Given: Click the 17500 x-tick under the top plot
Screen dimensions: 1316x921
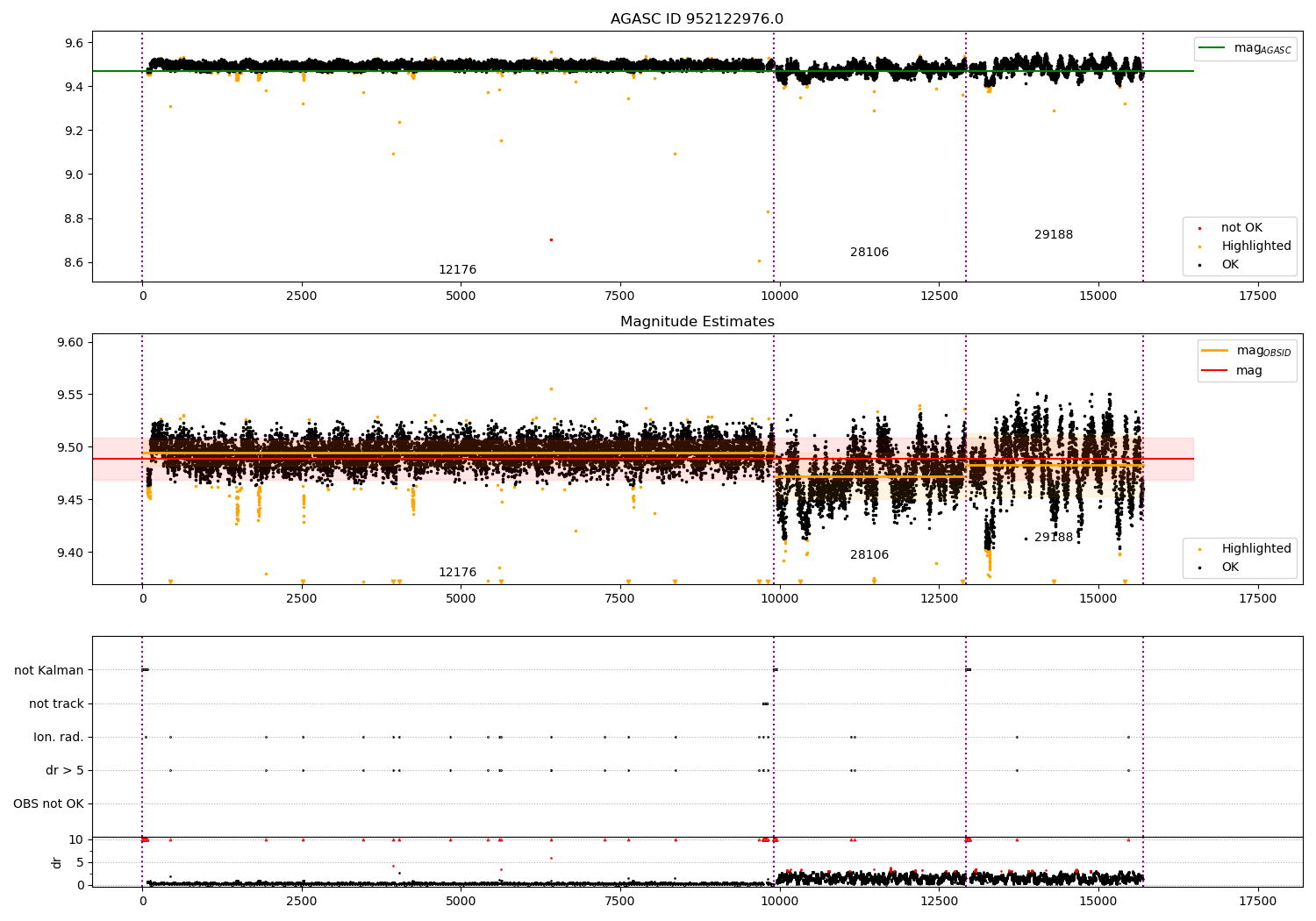Looking at the screenshot, I should 1257,296.
